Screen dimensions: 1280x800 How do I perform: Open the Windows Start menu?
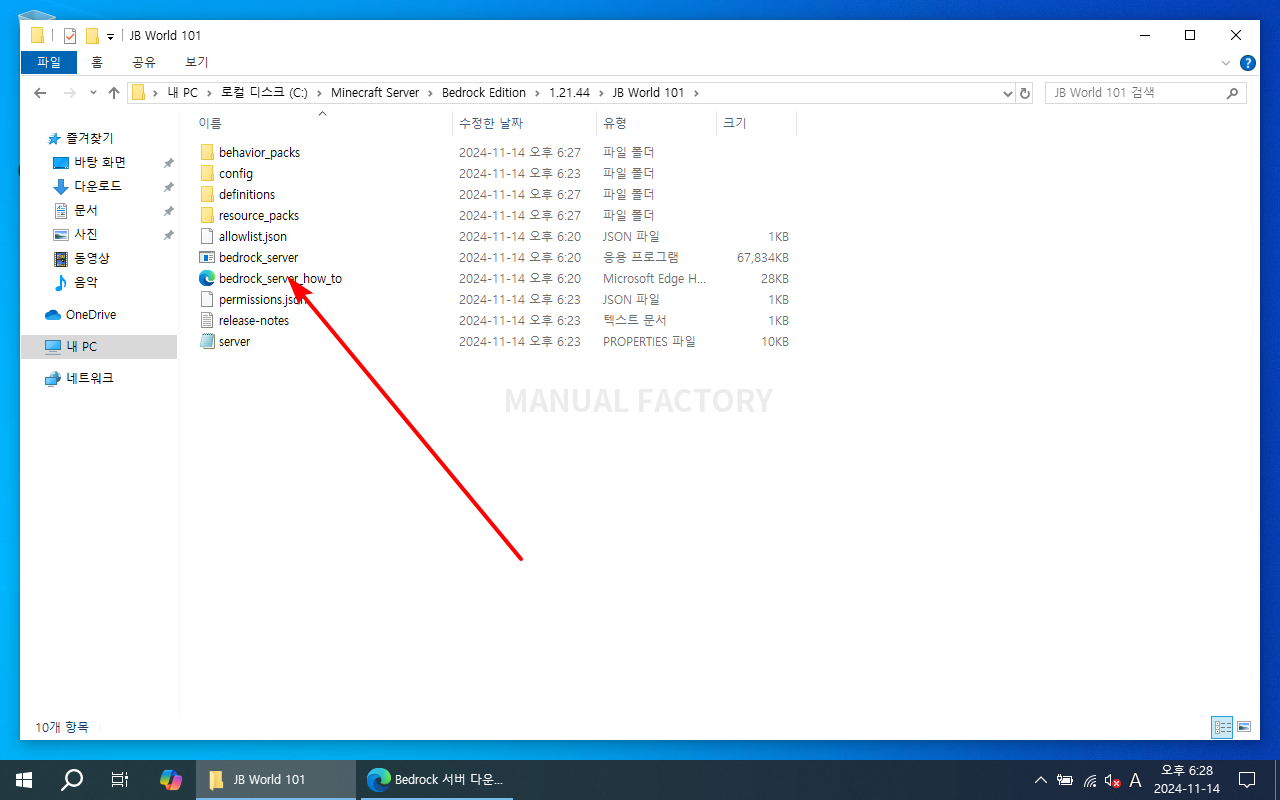(24, 780)
